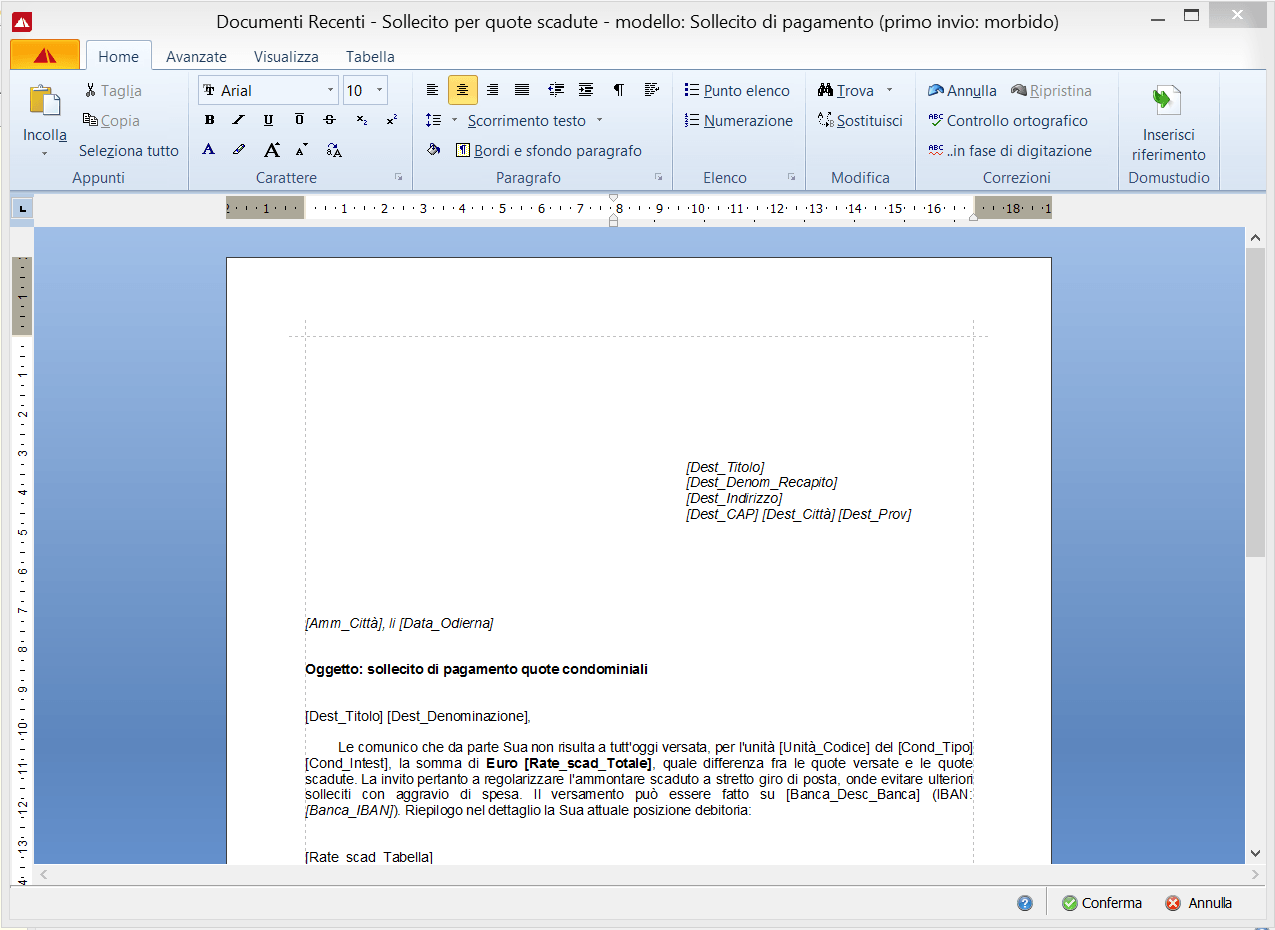1275x930 pixels.
Task: Click the blue help question mark icon
Action: click(1024, 903)
